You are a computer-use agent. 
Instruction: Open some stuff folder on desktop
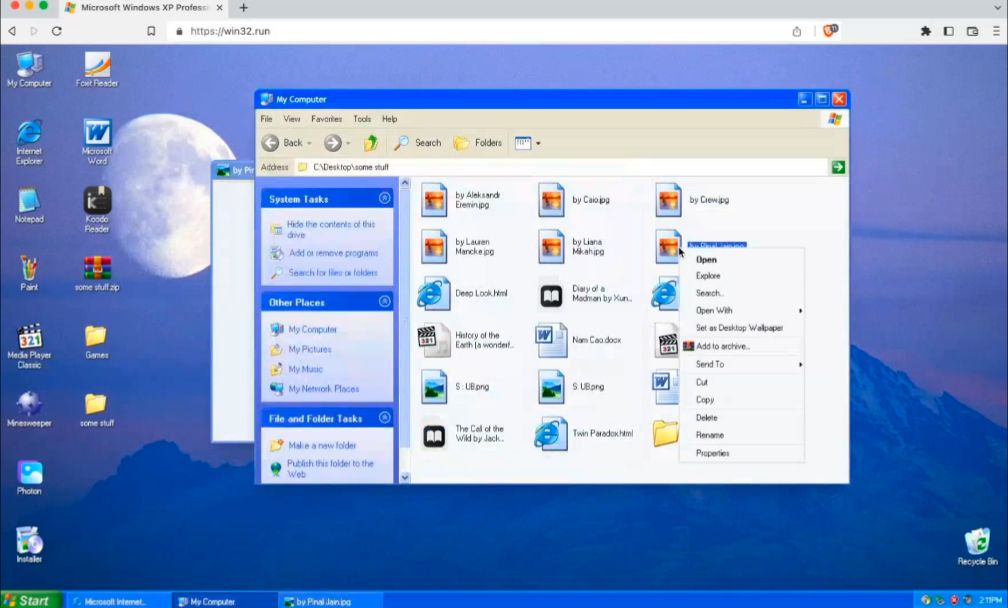[96, 409]
